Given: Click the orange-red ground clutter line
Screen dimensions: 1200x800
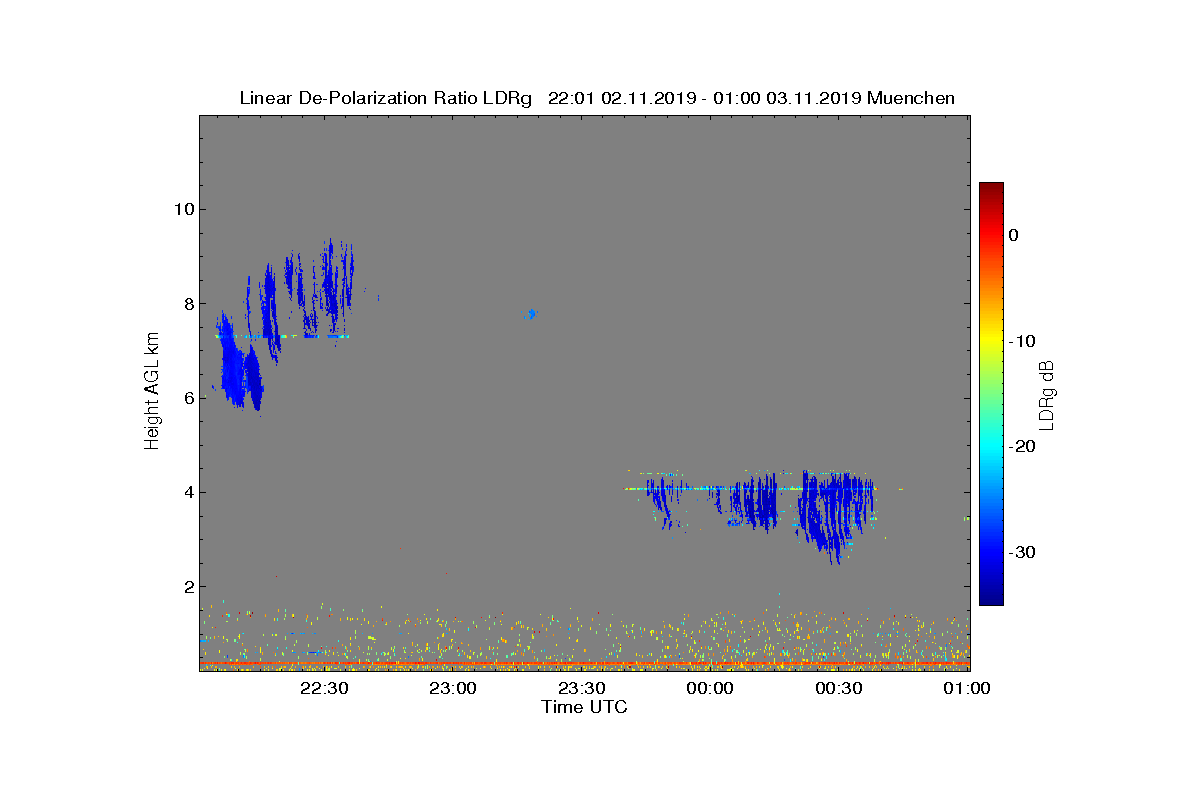Looking at the screenshot, I should (584, 663).
